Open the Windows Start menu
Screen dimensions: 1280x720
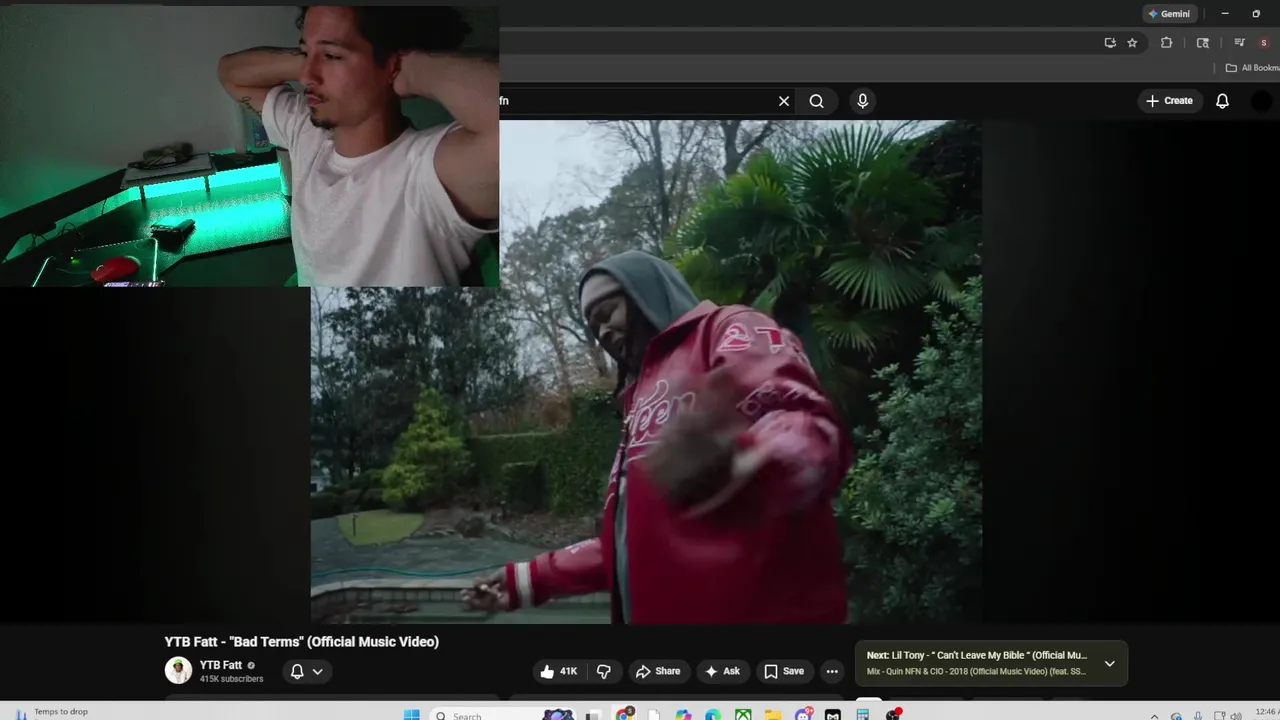411,715
